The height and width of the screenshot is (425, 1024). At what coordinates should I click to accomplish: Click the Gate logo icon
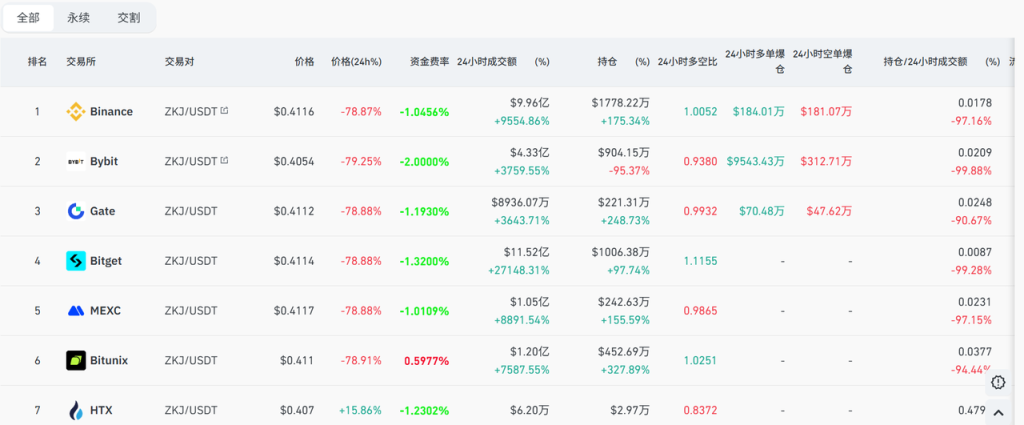[76, 211]
